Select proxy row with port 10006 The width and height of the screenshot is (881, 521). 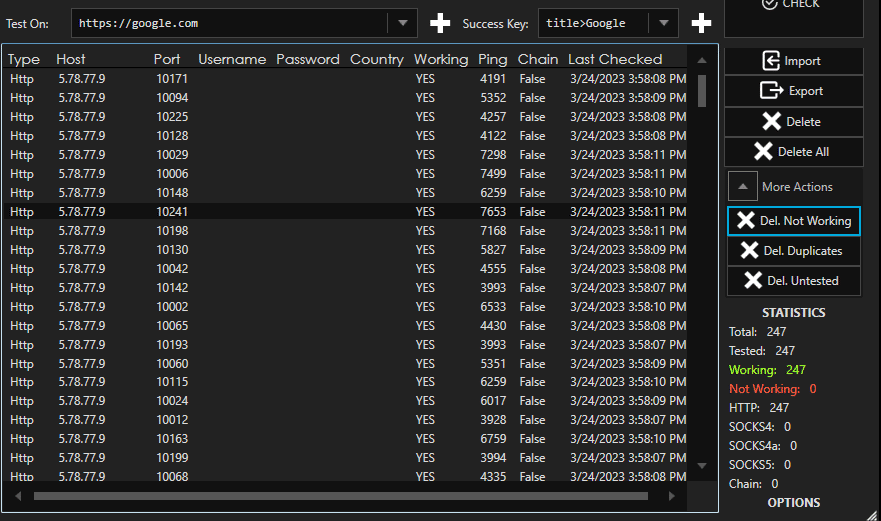(346, 174)
